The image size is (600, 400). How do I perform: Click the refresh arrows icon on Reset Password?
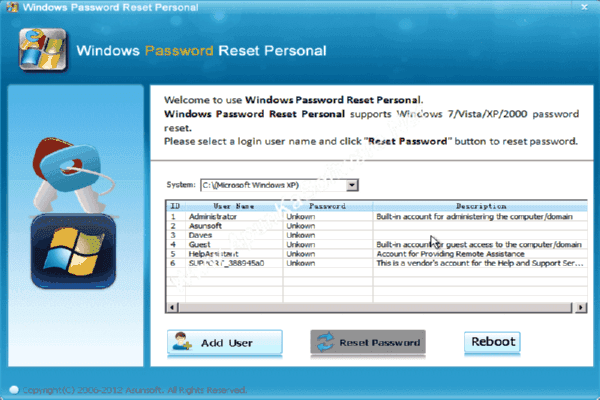tap(325, 342)
